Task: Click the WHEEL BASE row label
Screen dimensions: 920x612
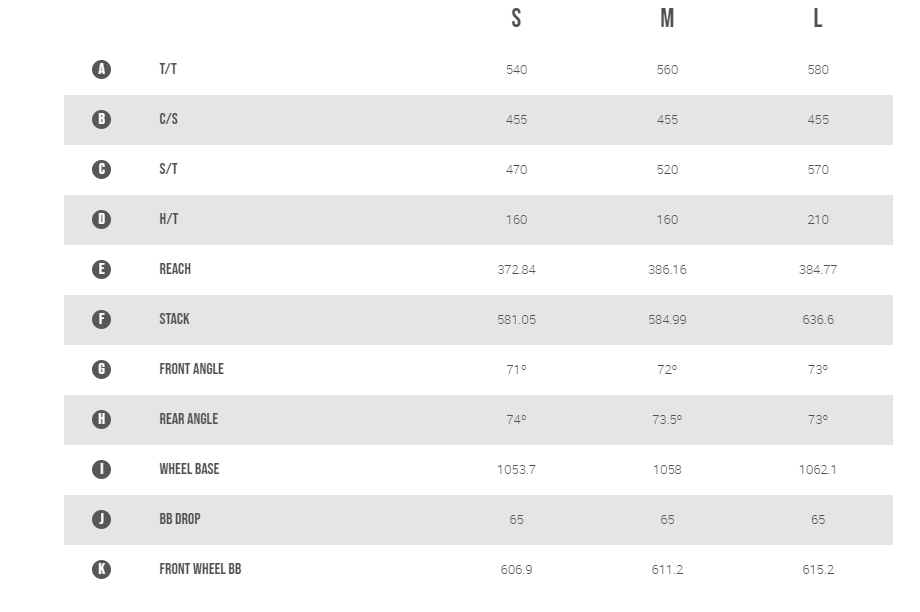Action: (189, 469)
